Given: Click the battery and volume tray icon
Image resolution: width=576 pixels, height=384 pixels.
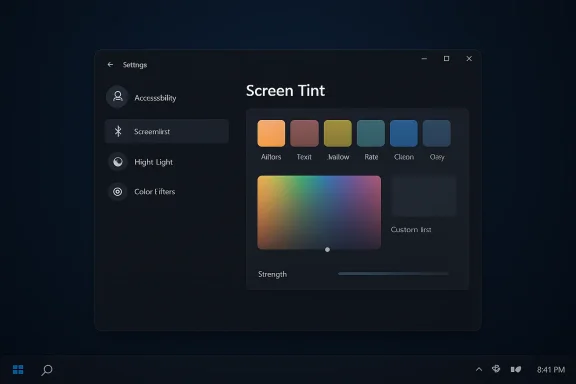Looking at the screenshot, I should (516, 369).
